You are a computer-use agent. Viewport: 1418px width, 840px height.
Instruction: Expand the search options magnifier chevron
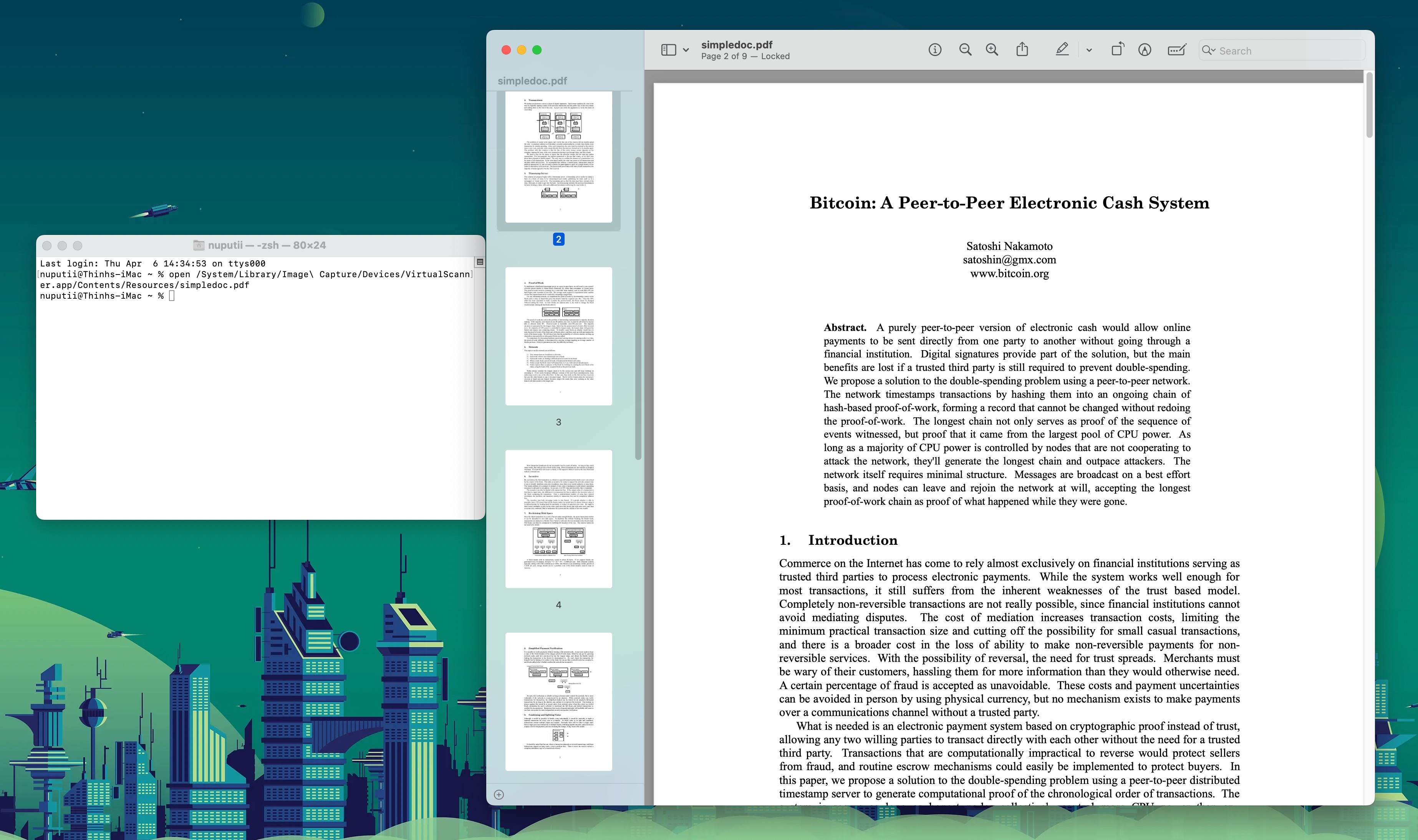[1208, 50]
